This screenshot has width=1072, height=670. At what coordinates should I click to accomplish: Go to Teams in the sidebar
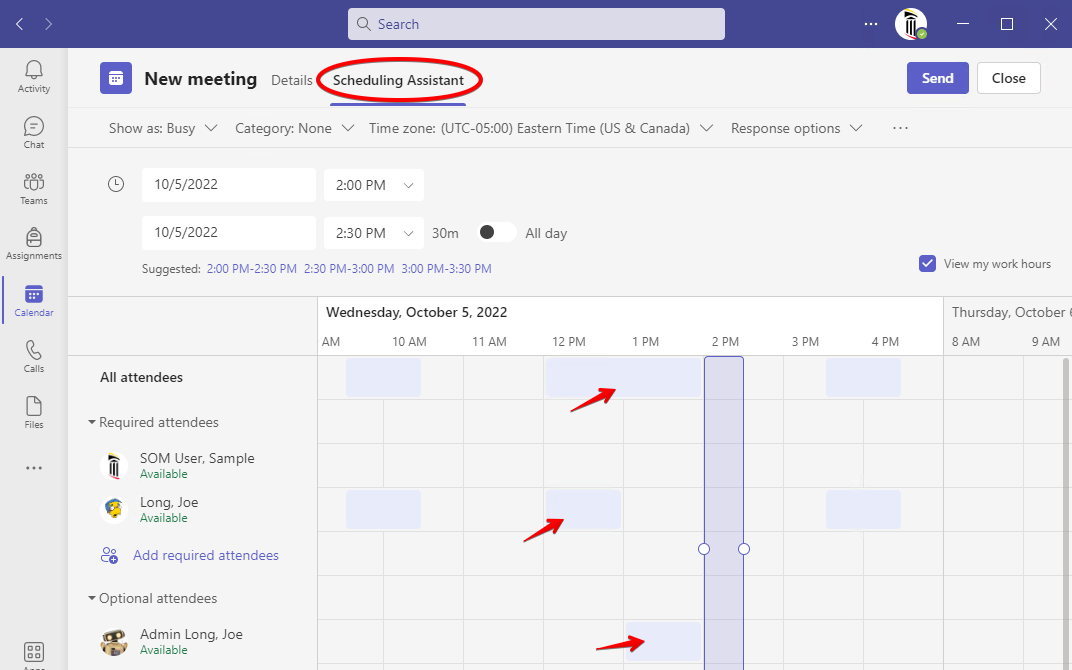(34, 188)
